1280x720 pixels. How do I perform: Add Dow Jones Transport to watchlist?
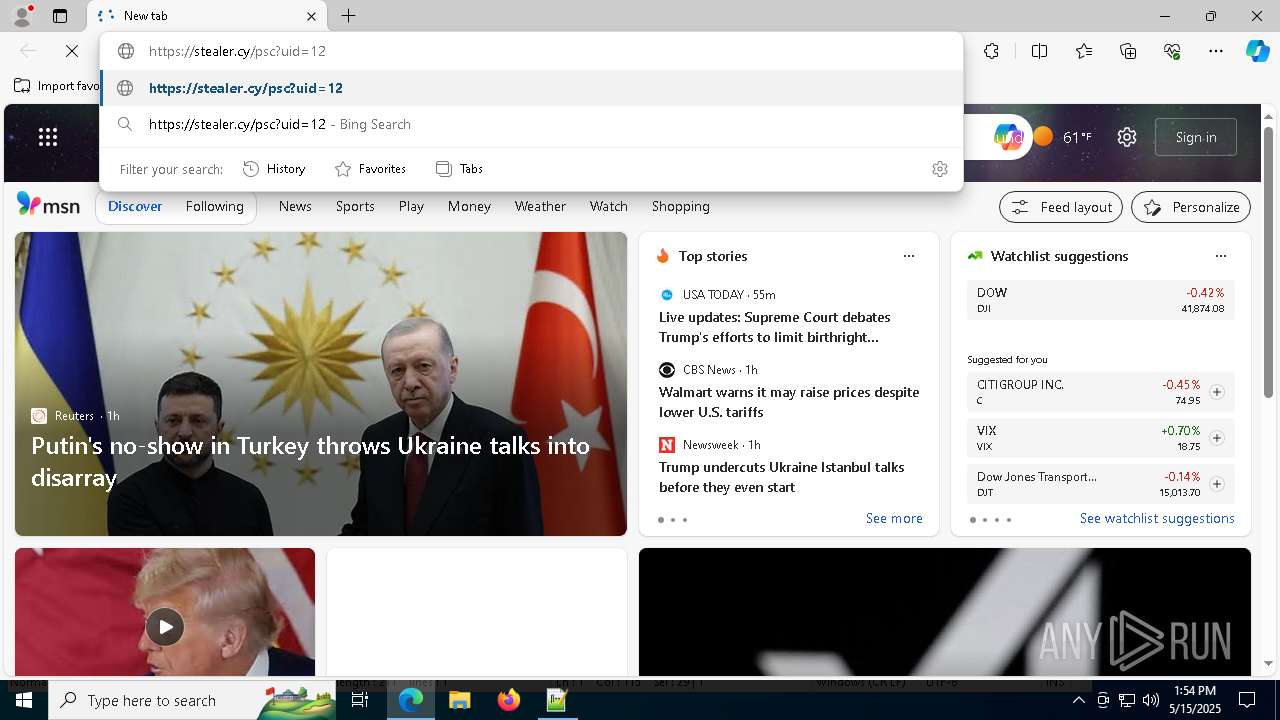point(1216,484)
